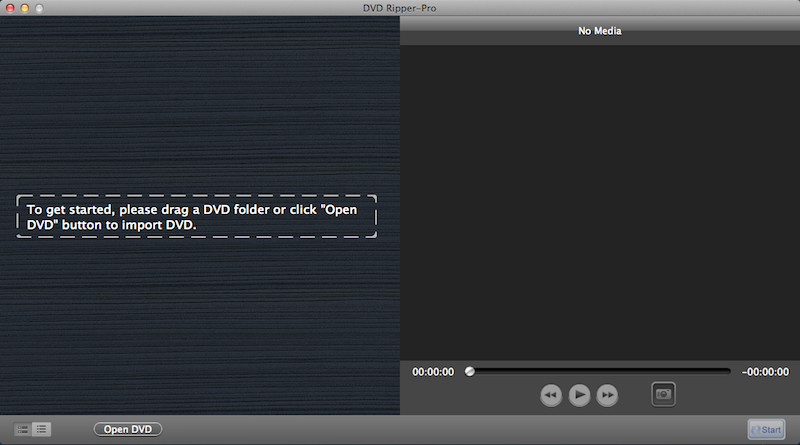Close the DVD Ripper-Pro window

point(10,8)
